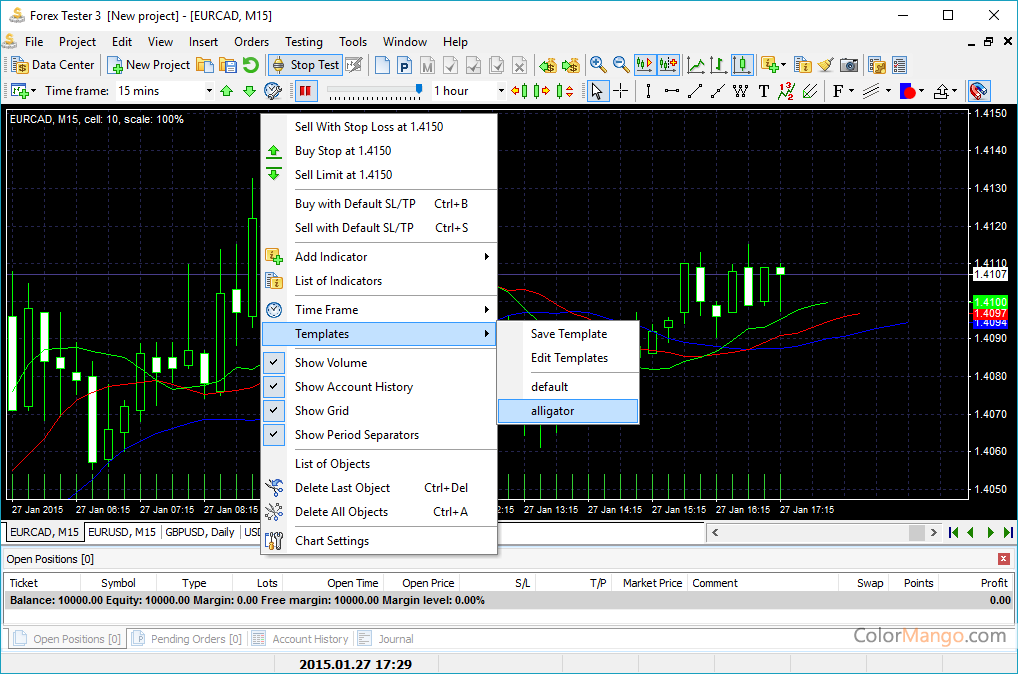This screenshot has height=674, width=1018.
Task: Click the Stop Test button
Action: pyautogui.click(x=306, y=65)
